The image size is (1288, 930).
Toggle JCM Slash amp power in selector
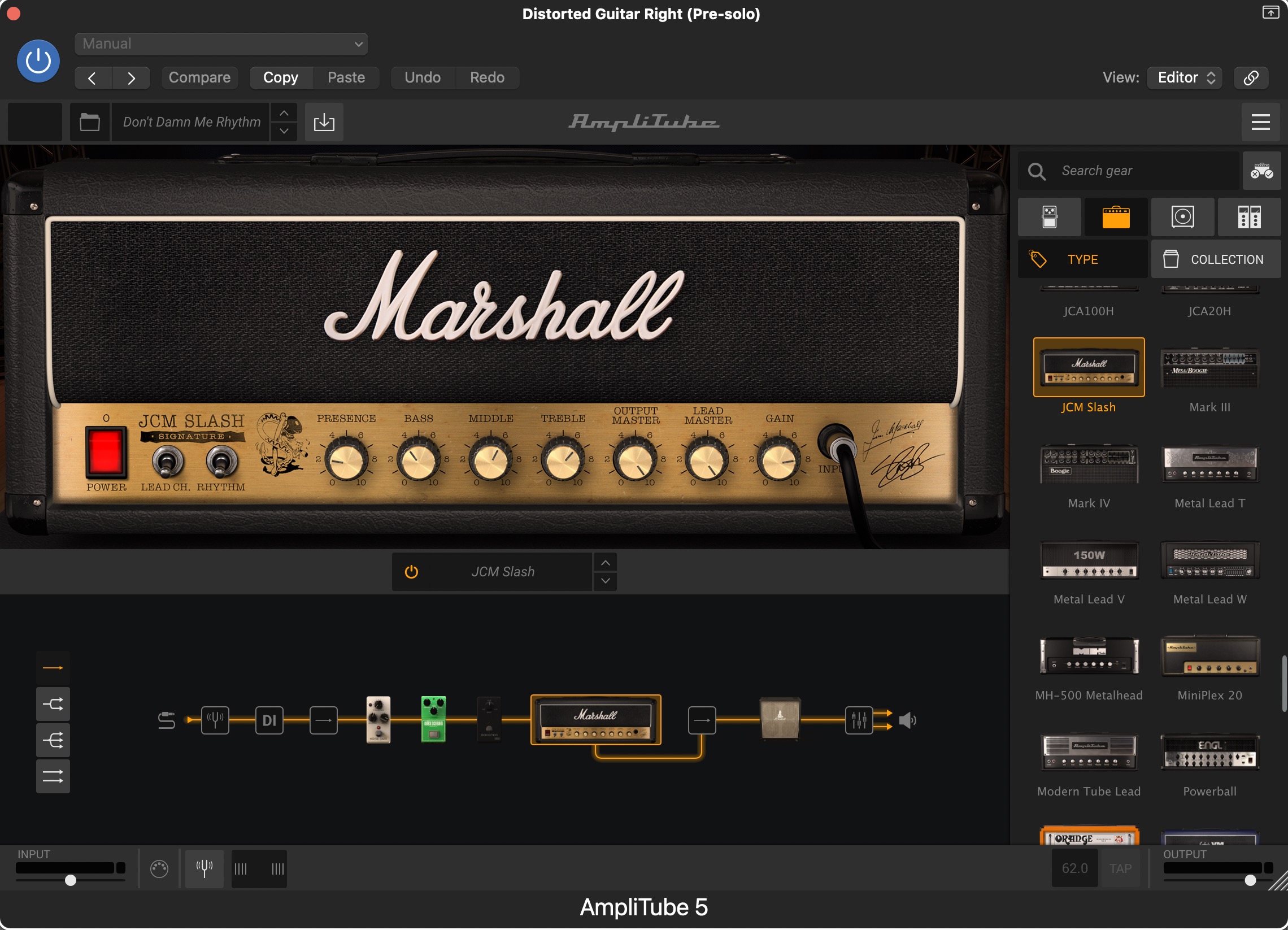pyautogui.click(x=411, y=572)
